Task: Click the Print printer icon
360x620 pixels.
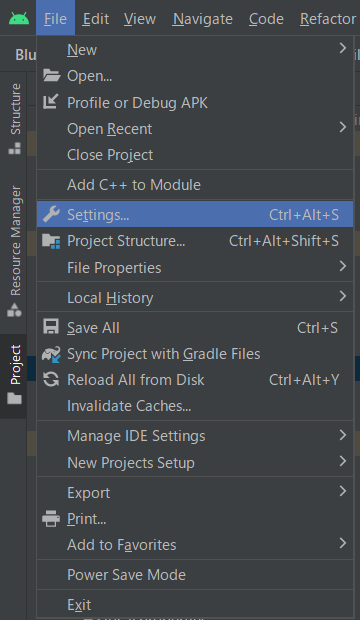Action: [51, 518]
